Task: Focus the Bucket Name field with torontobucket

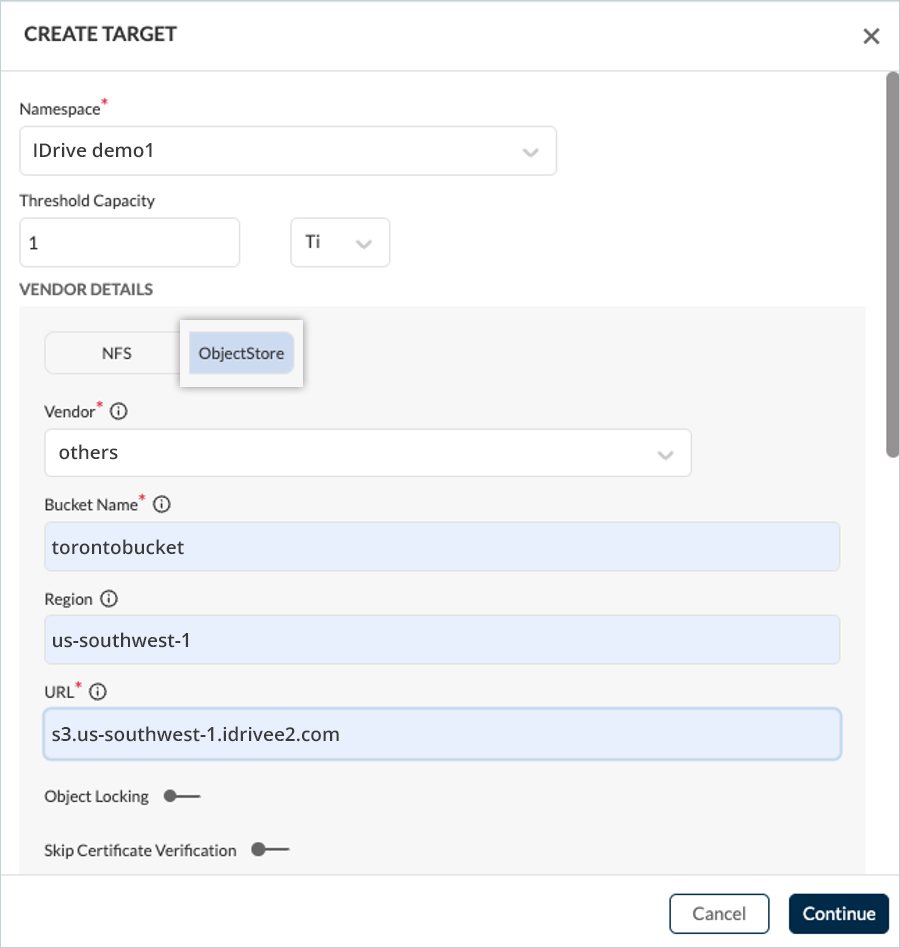Action: click(x=441, y=547)
